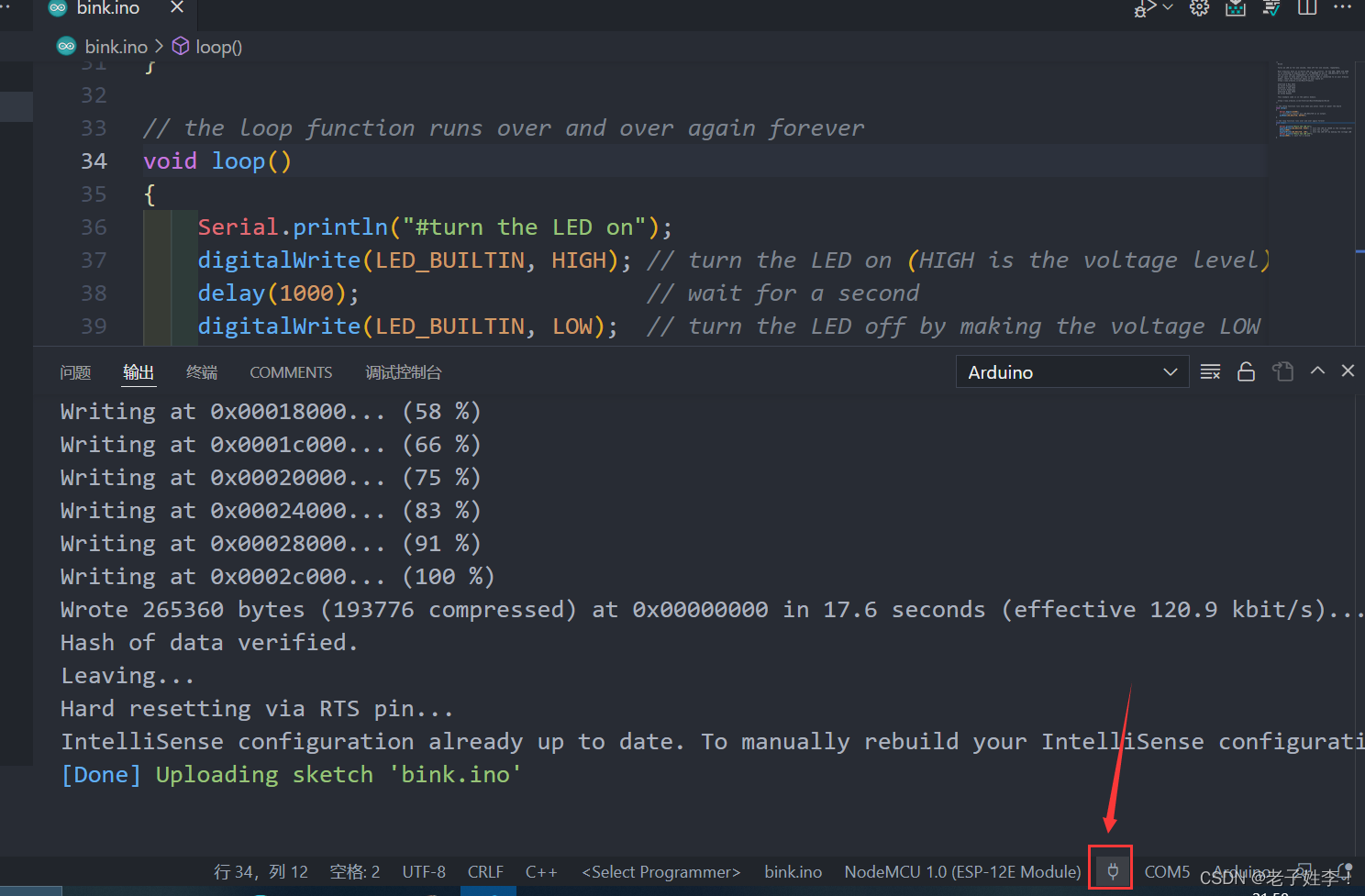Image resolution: width=1365 pixels, height=896 pixels.
Task: Close the bottom output panel
Action: click(1348, 371)
